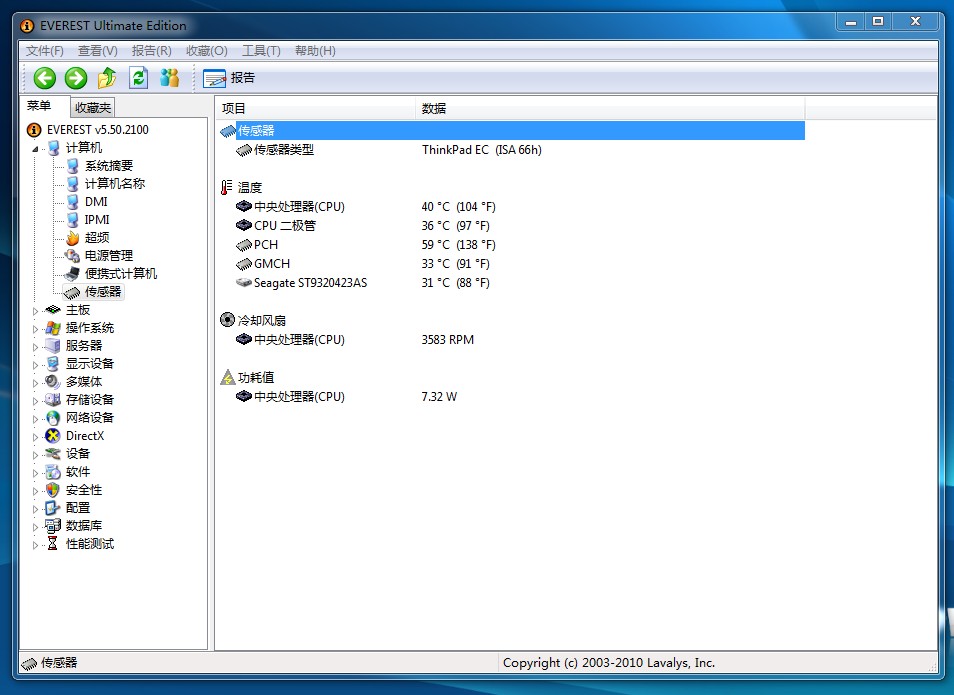Select the 传感器类型 row
This screenshot has width=954, height=695.
(512, 150)
